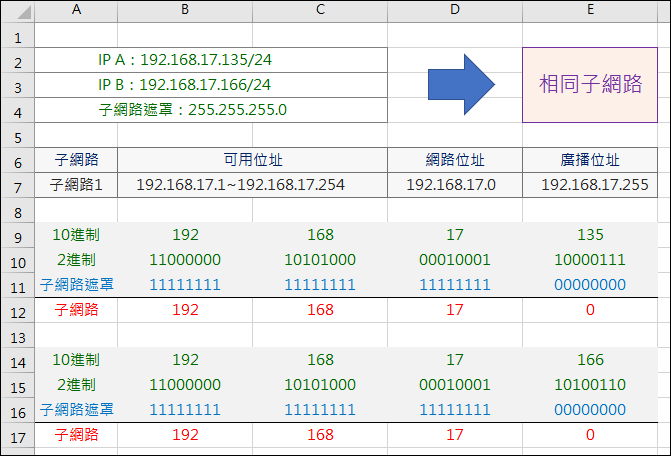Viewport: 671px width, 456px height.
Task: Click the 子網路 table header in row 6
Action: (76, 160)
